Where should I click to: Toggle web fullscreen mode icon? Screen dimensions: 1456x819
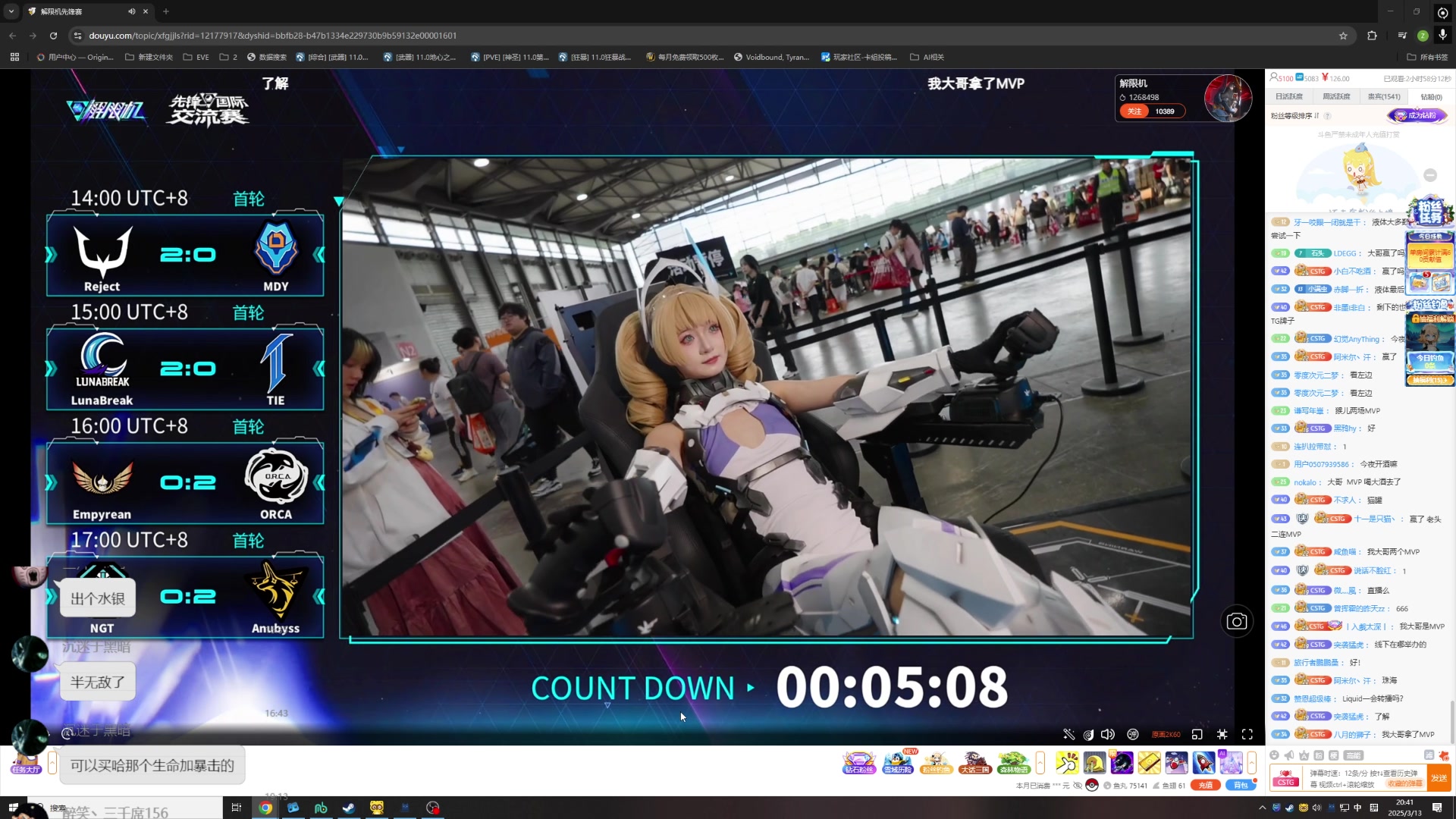(x=1222, y=734)
